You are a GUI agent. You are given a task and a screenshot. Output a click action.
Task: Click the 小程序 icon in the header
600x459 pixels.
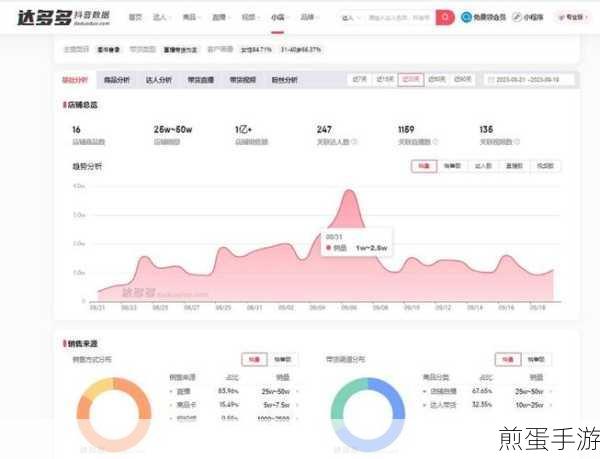pyautogui.click(x=517, y=17)
